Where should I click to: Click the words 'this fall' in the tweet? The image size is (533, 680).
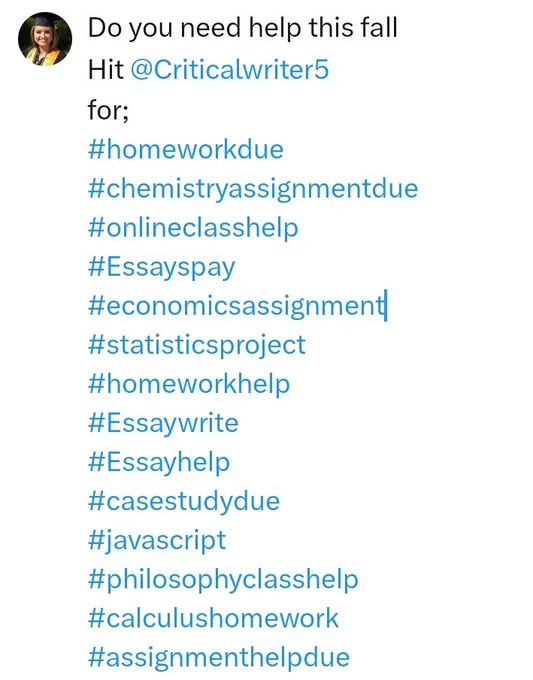click(353, 28)
